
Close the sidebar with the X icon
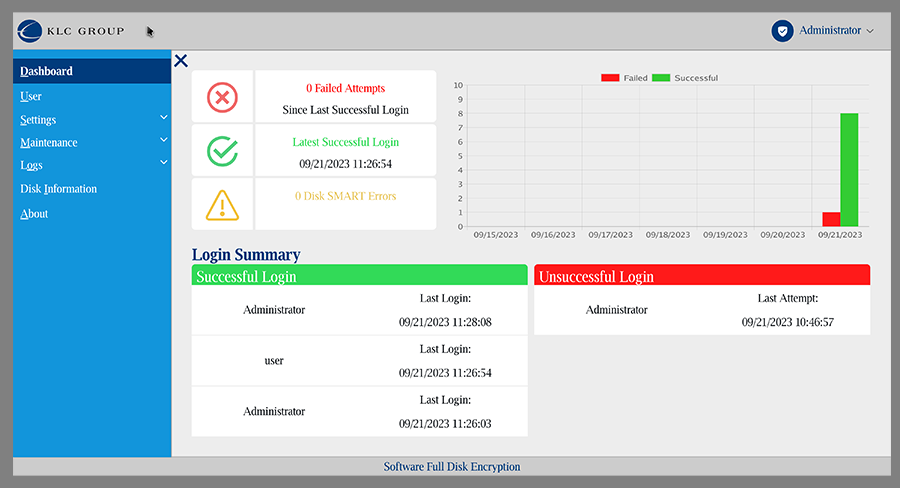pos(181,61)
